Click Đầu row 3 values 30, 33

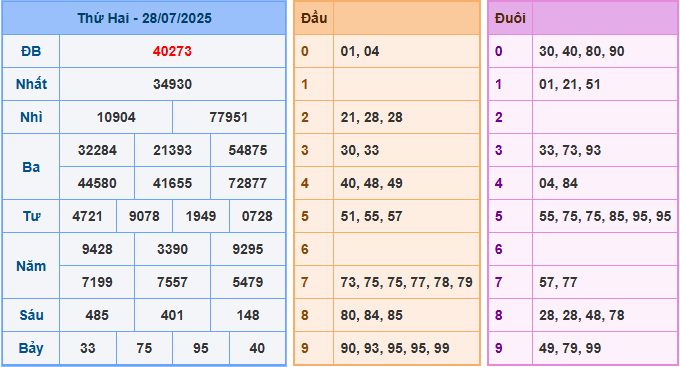point(360,150)
